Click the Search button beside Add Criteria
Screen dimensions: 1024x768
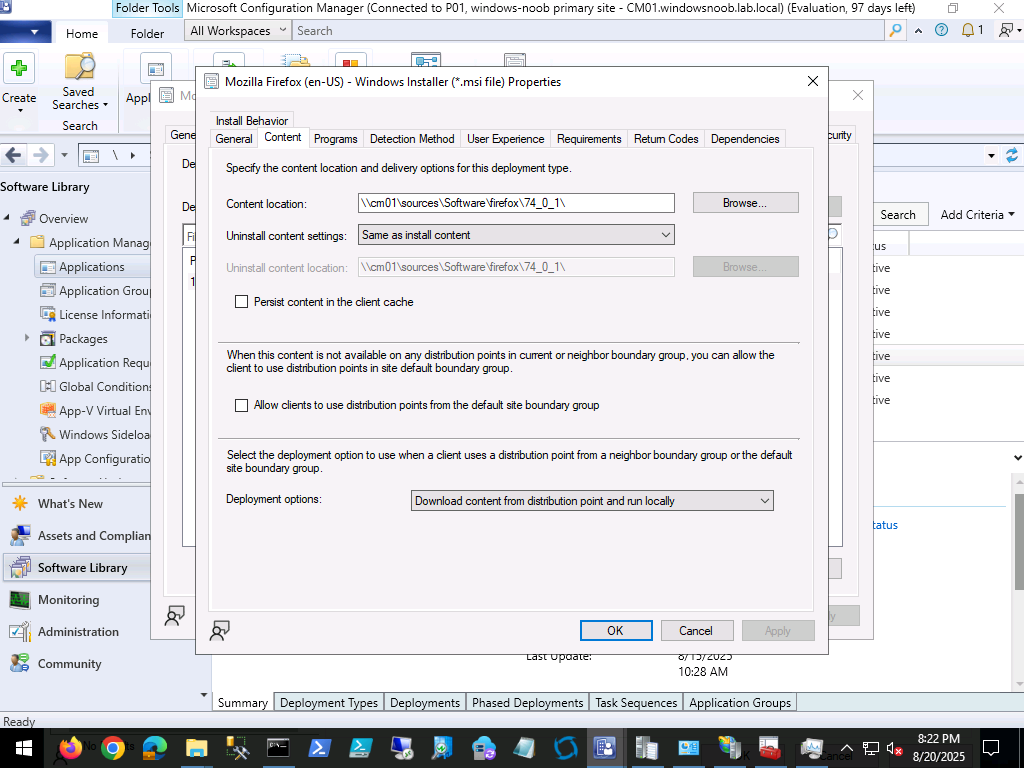[898, 214]
